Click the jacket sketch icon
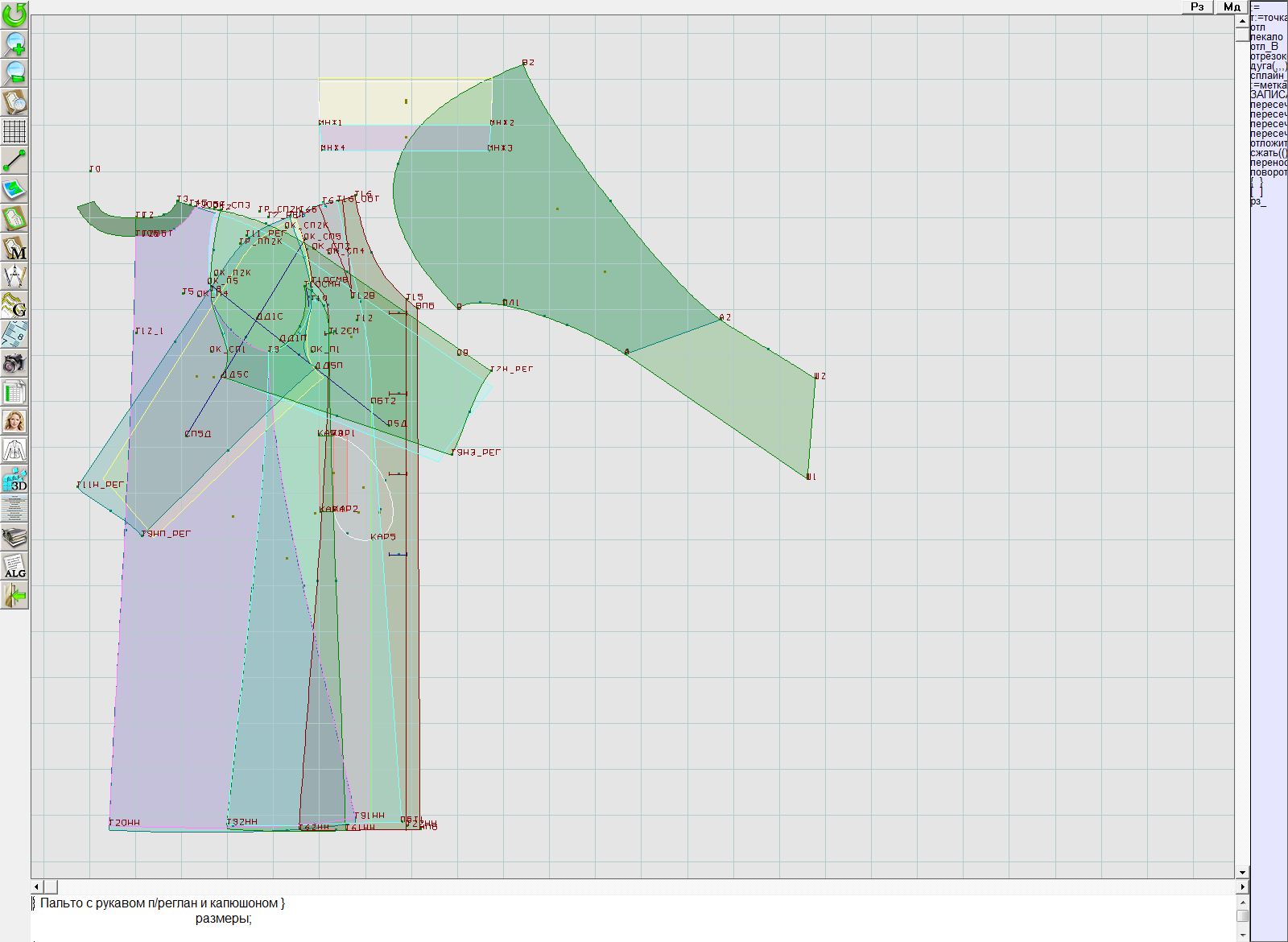 (x=14, y=450)
